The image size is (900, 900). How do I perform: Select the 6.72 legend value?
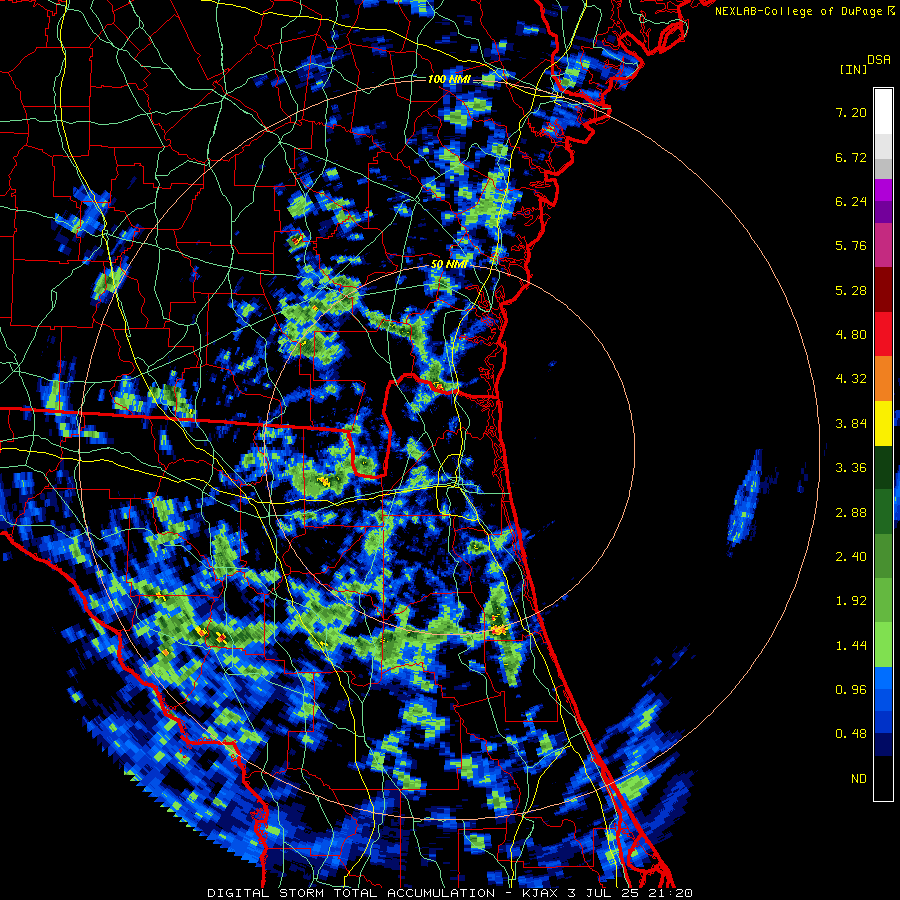click(851, 157)
